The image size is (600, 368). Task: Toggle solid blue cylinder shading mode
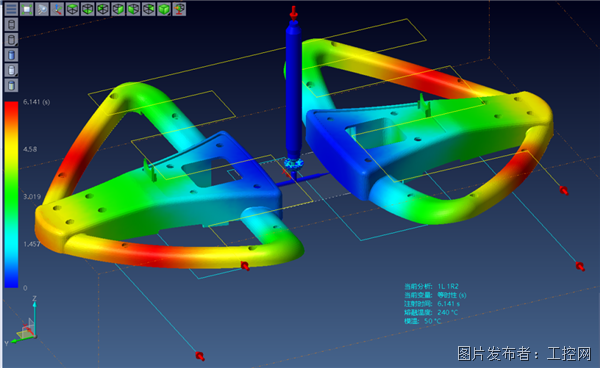pyautogui.click(x=11, y=55)
